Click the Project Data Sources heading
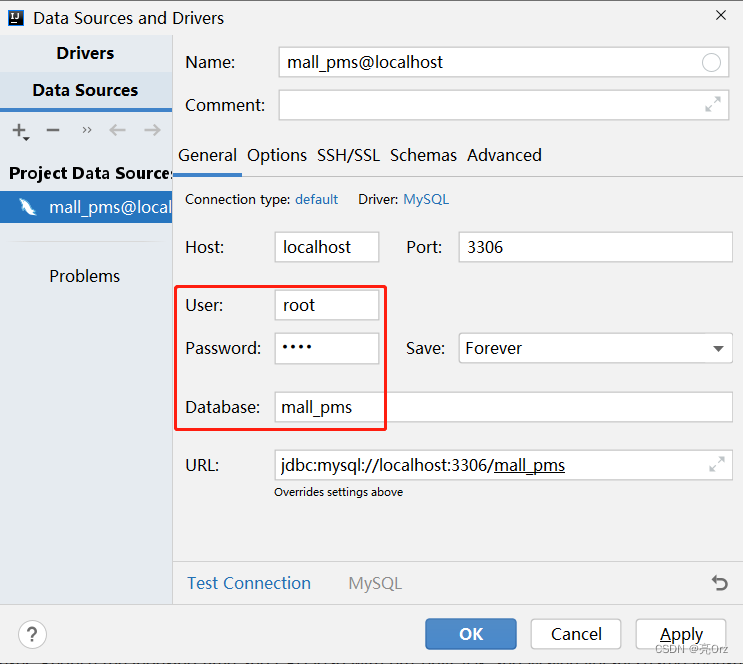Image resolution: width=743 pixels, height=664 pixels. [x=90, y=173]
